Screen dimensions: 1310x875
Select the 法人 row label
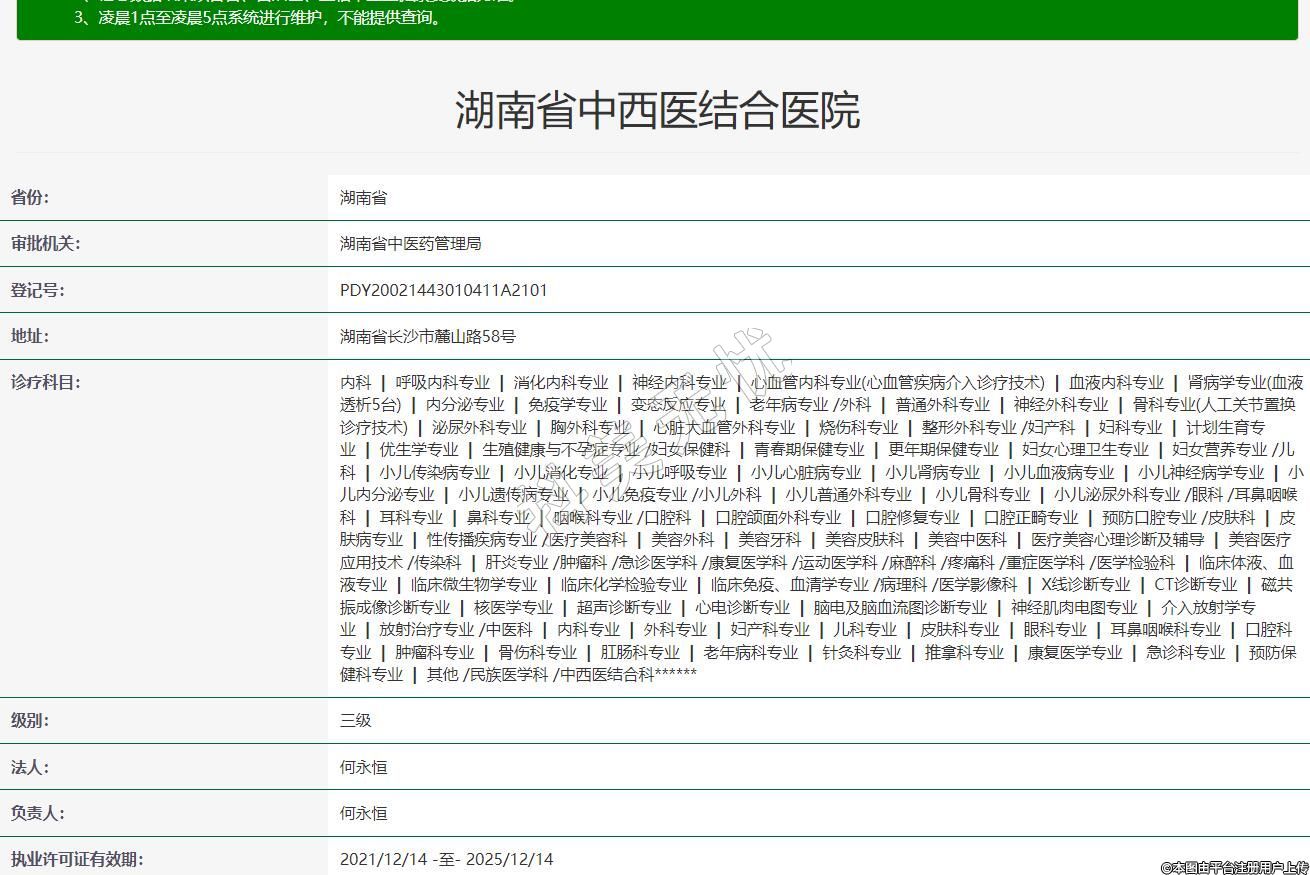coord(30,767)
